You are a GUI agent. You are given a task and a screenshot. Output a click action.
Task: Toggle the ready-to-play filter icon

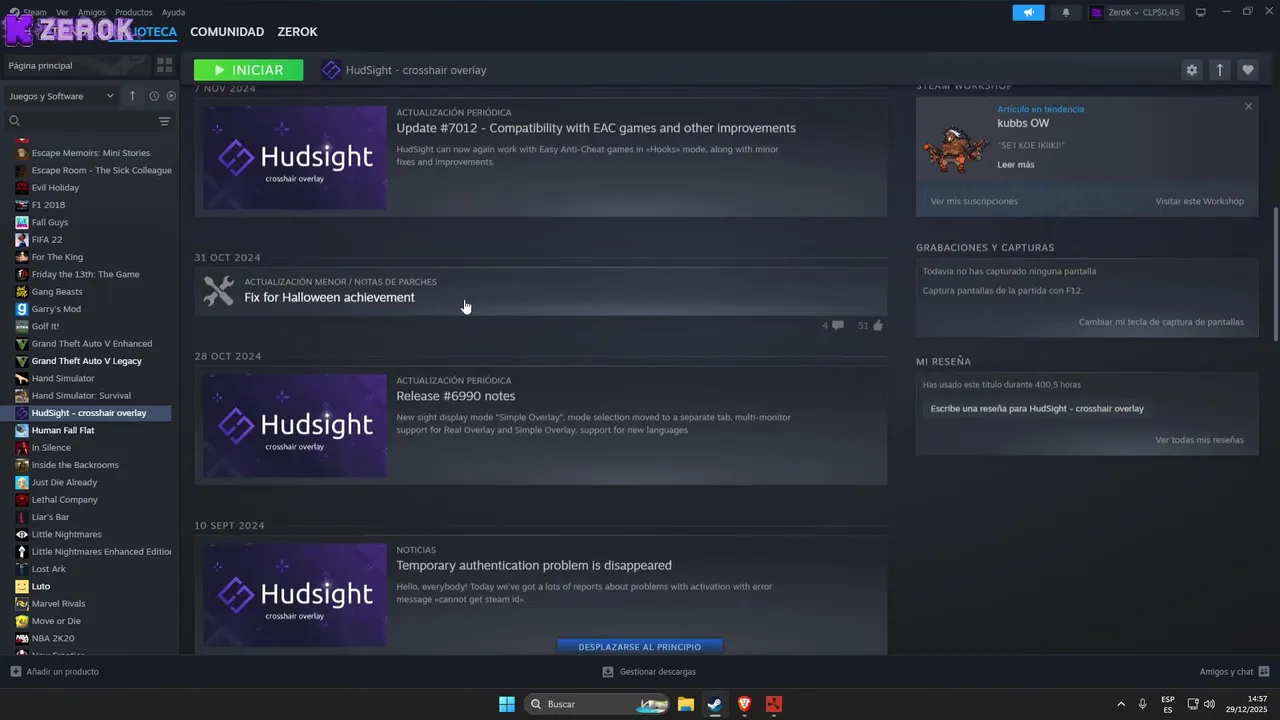(171, 96)
